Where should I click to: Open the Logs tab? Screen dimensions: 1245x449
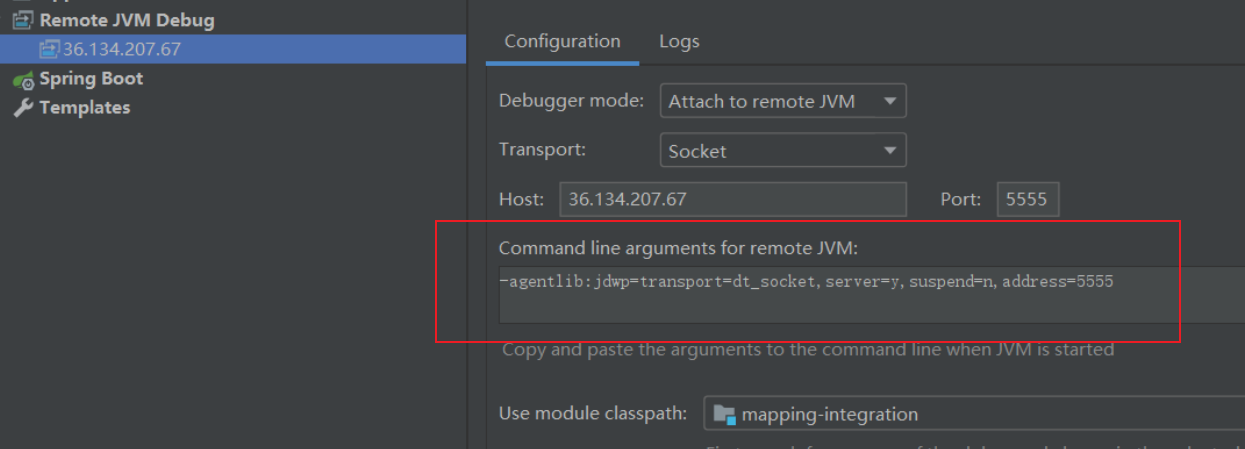pos(679,41)
